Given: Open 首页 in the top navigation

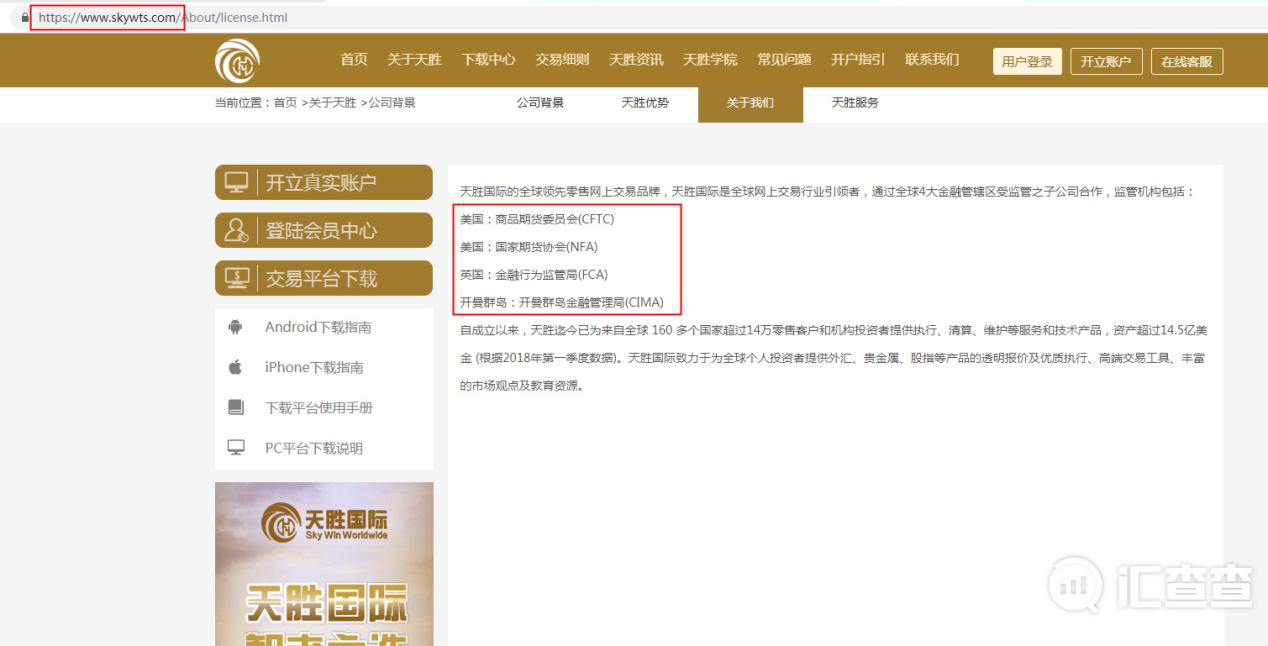Looking at the screenshot, I should pos(354,60).
